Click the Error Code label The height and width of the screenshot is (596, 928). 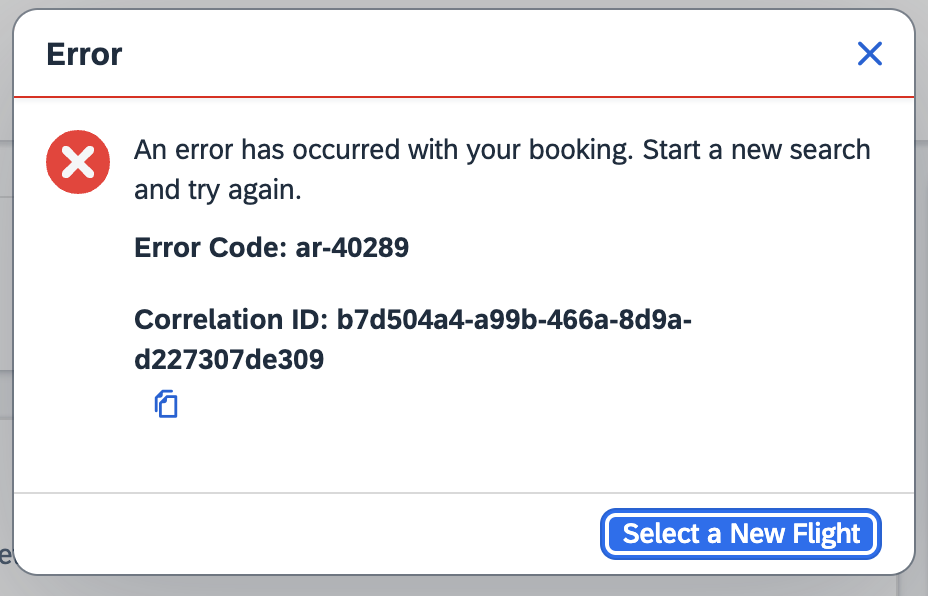coord(211,247)
